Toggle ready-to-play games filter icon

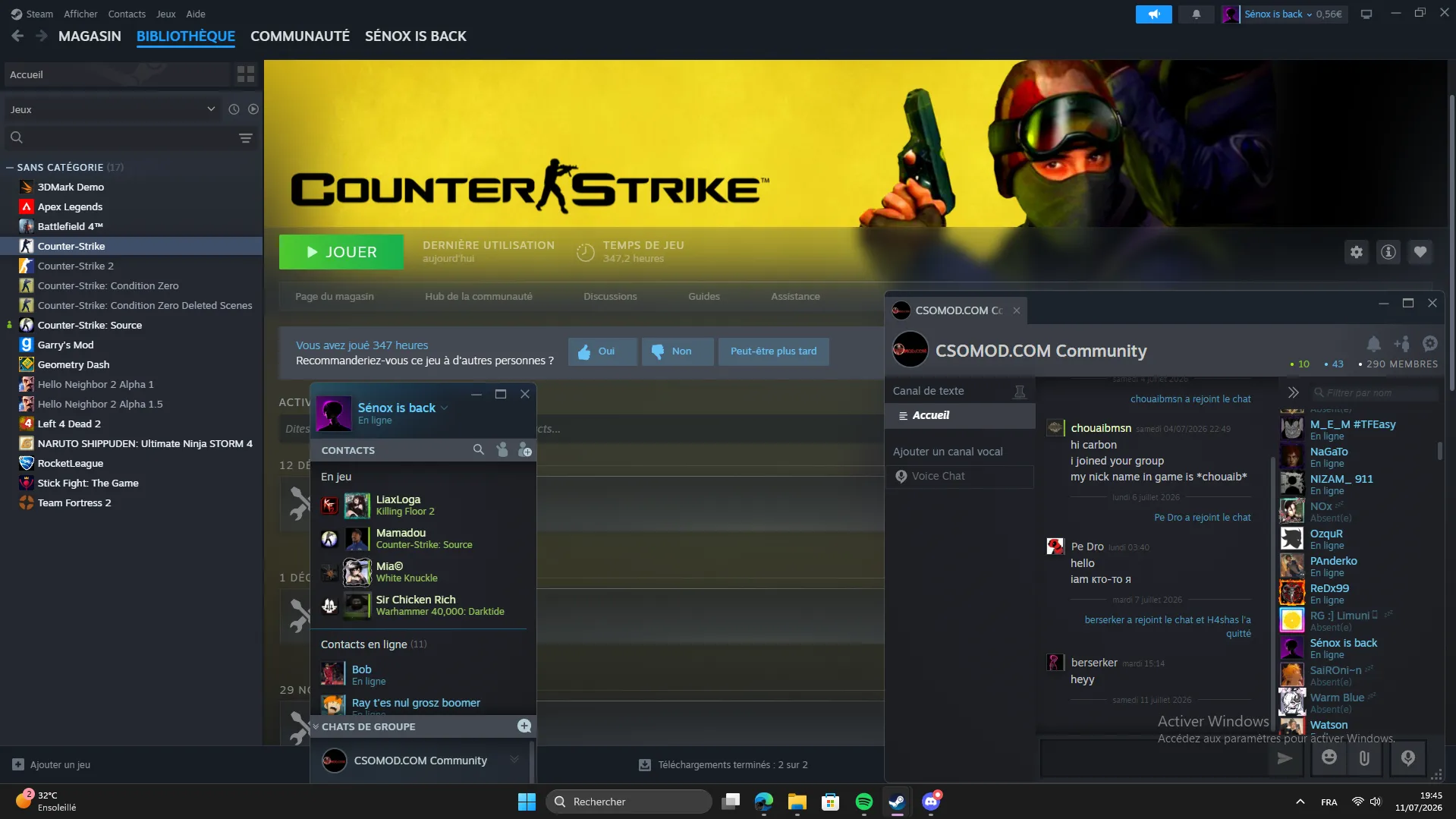[x=253, y=109]
